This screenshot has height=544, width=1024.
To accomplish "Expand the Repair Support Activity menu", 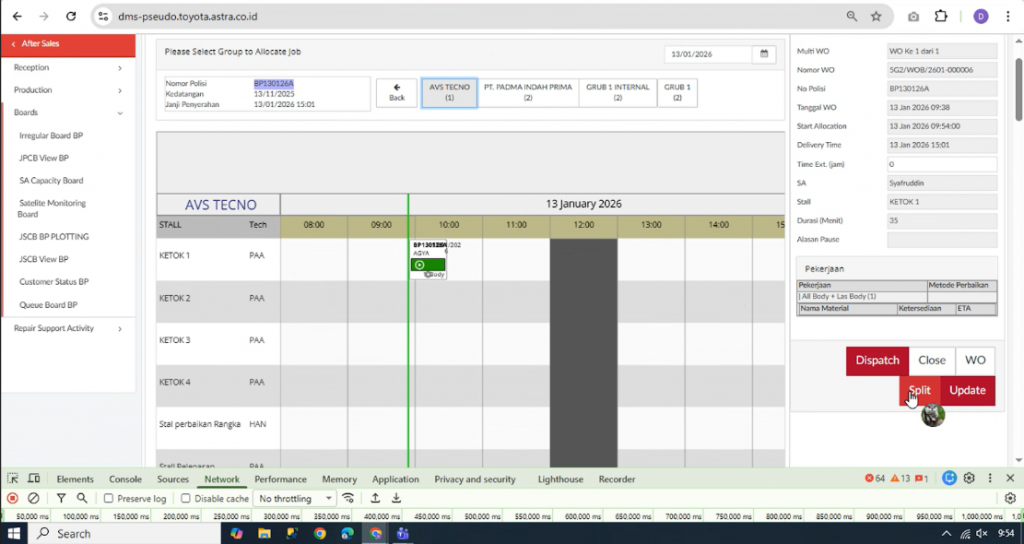I will coord(67,328).
